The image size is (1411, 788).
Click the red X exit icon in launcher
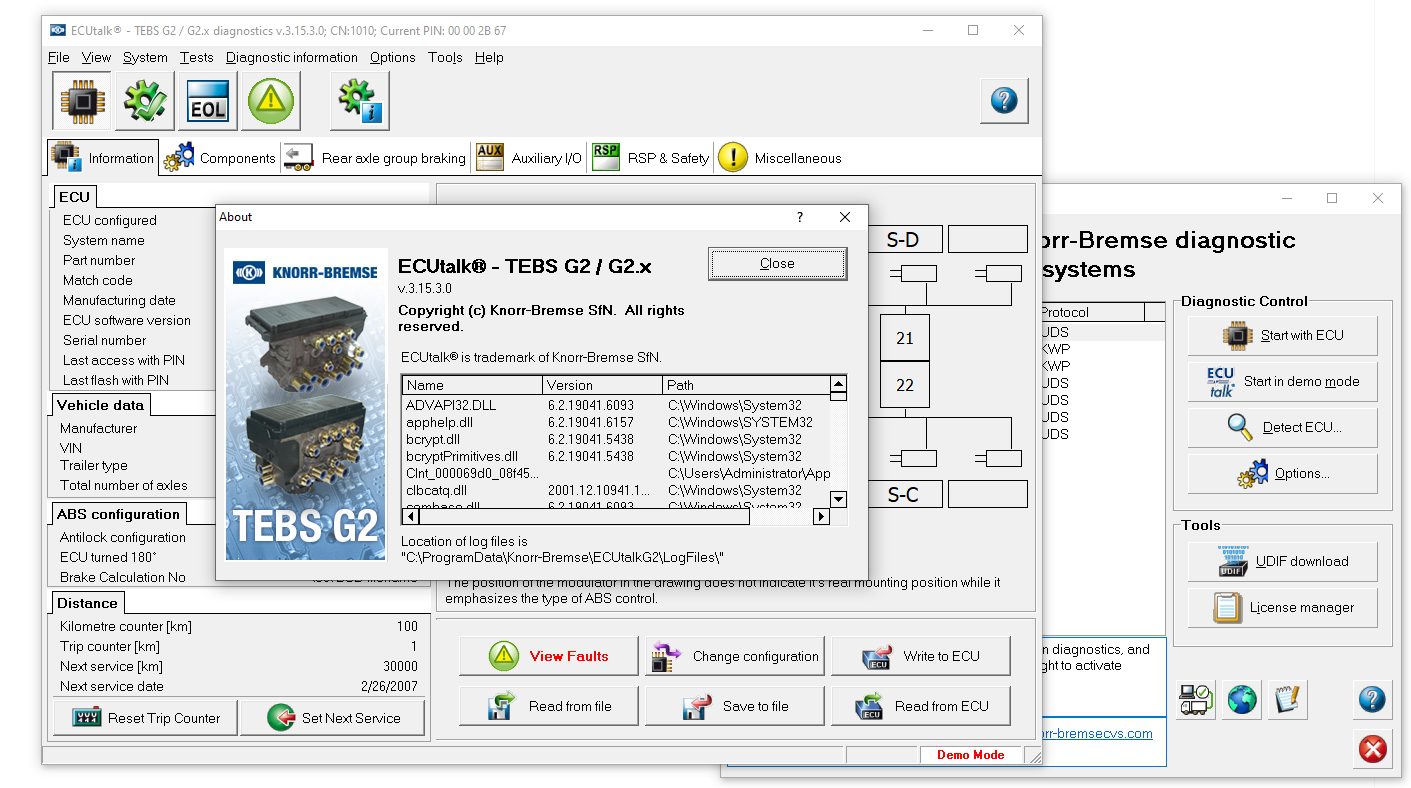1374,748
